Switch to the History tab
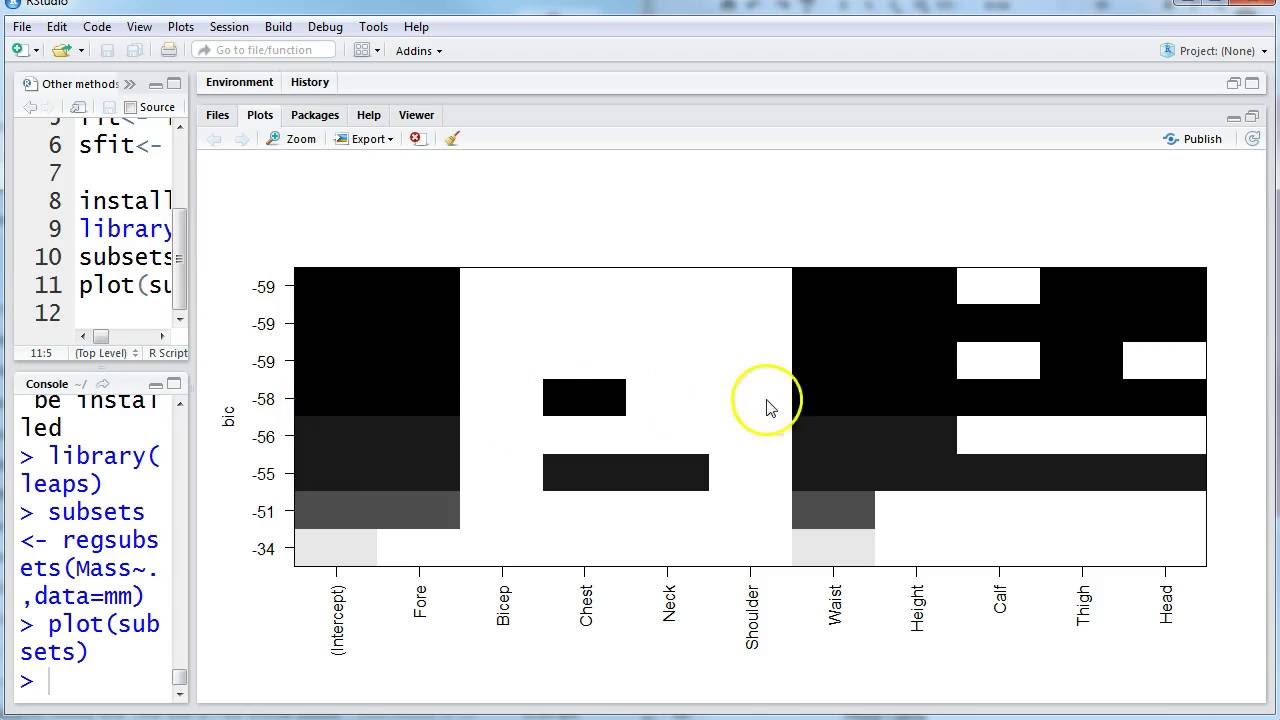1280x720 pixels. pyautogui.click(x=310, y=82)
